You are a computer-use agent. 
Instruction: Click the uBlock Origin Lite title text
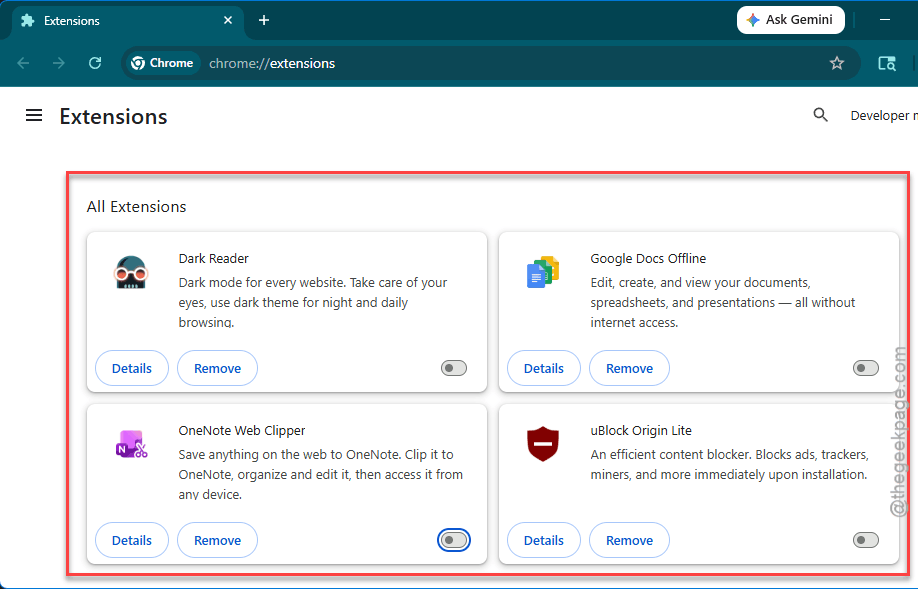pos(641,430)
